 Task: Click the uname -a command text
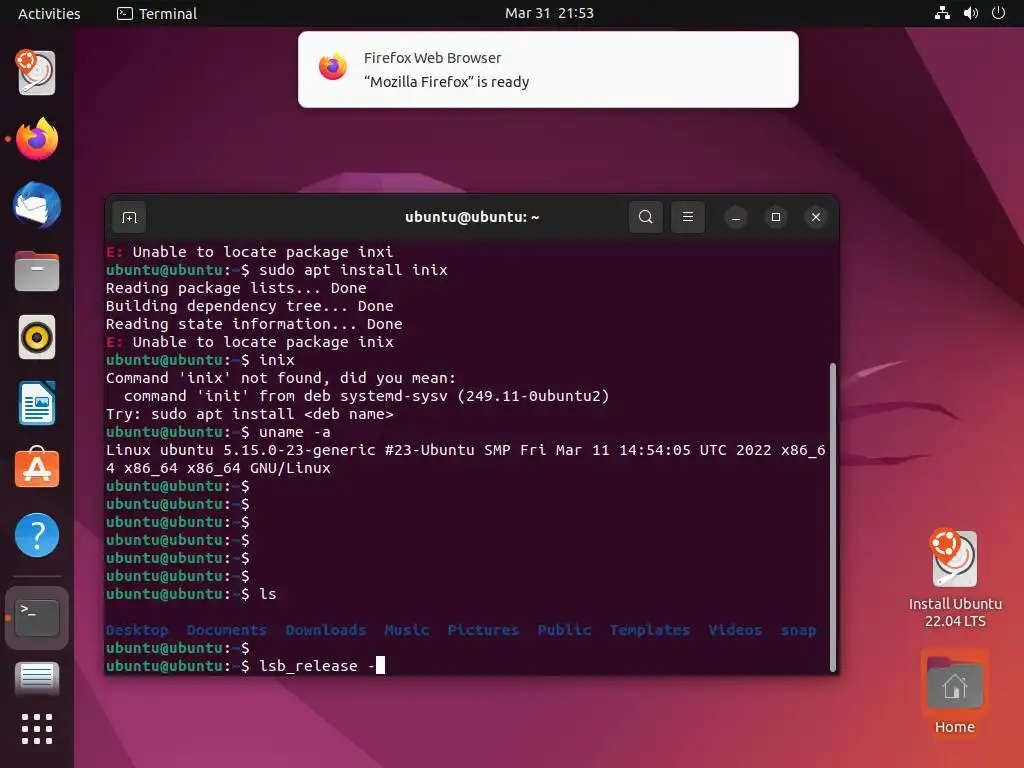point(295,432)
